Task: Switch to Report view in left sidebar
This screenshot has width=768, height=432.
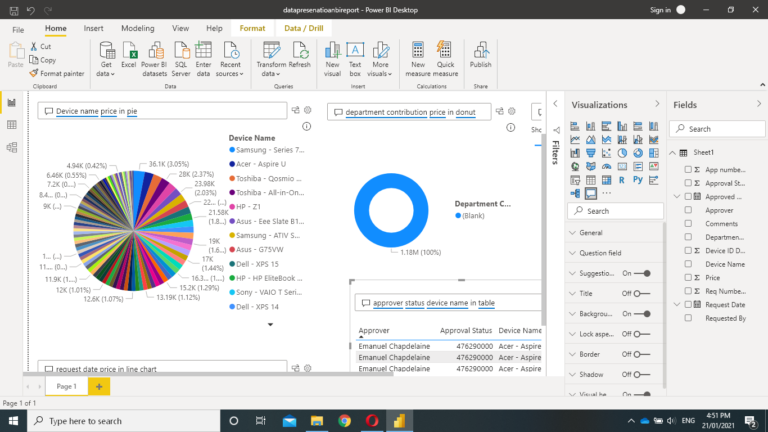Action: (12, 103)
